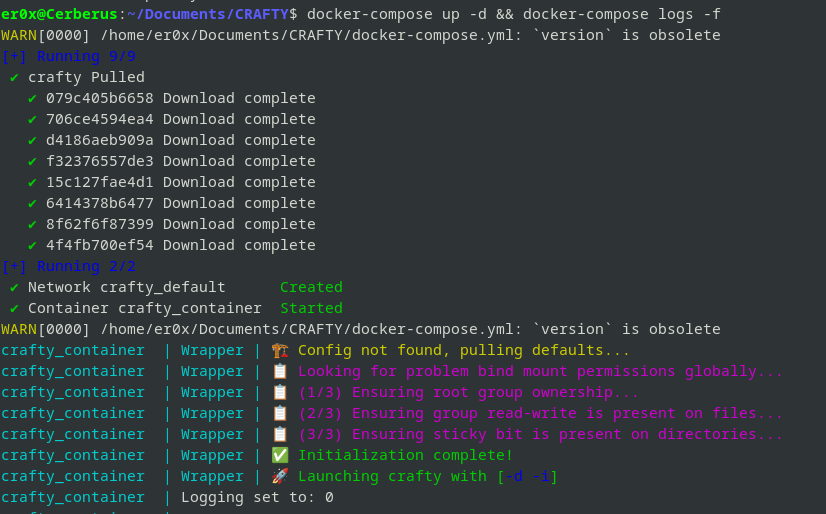Click the docker-compose logs -f command text
The image size is (826, 514).
pos(622,14)
